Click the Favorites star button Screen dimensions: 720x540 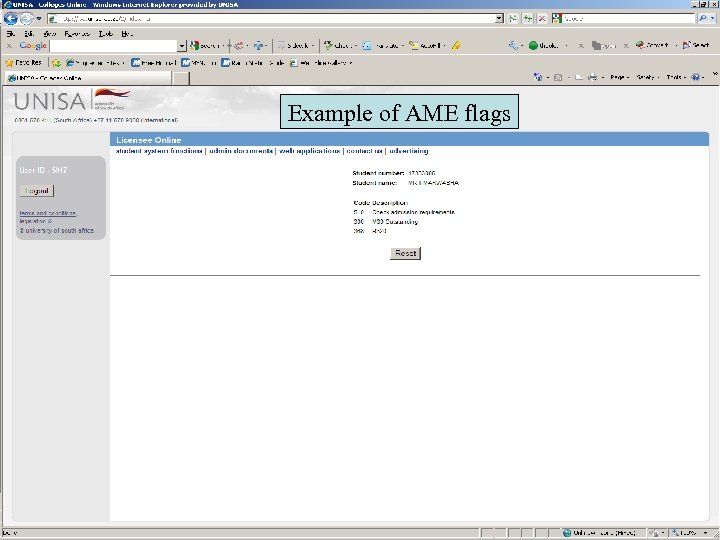23,63
